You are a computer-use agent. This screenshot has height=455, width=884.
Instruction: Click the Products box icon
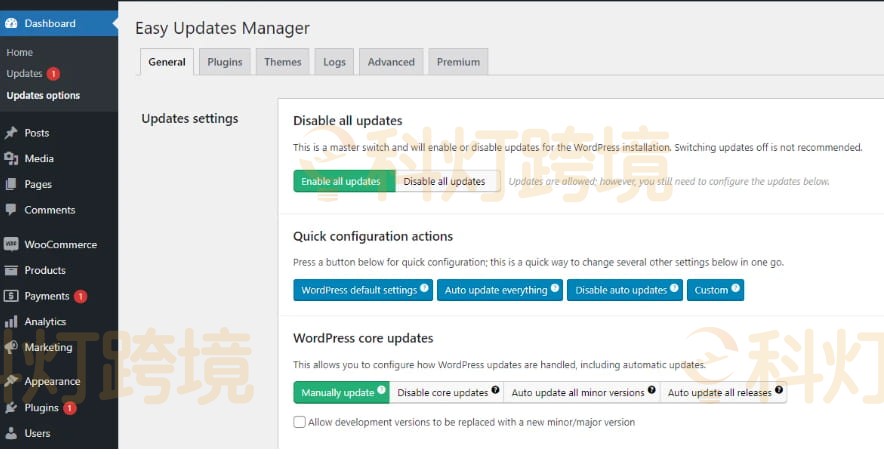tap(11, 270)
